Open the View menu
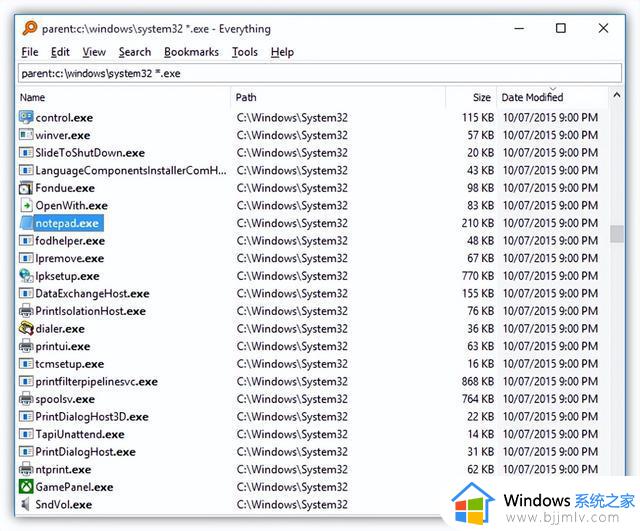 [94, 52]
